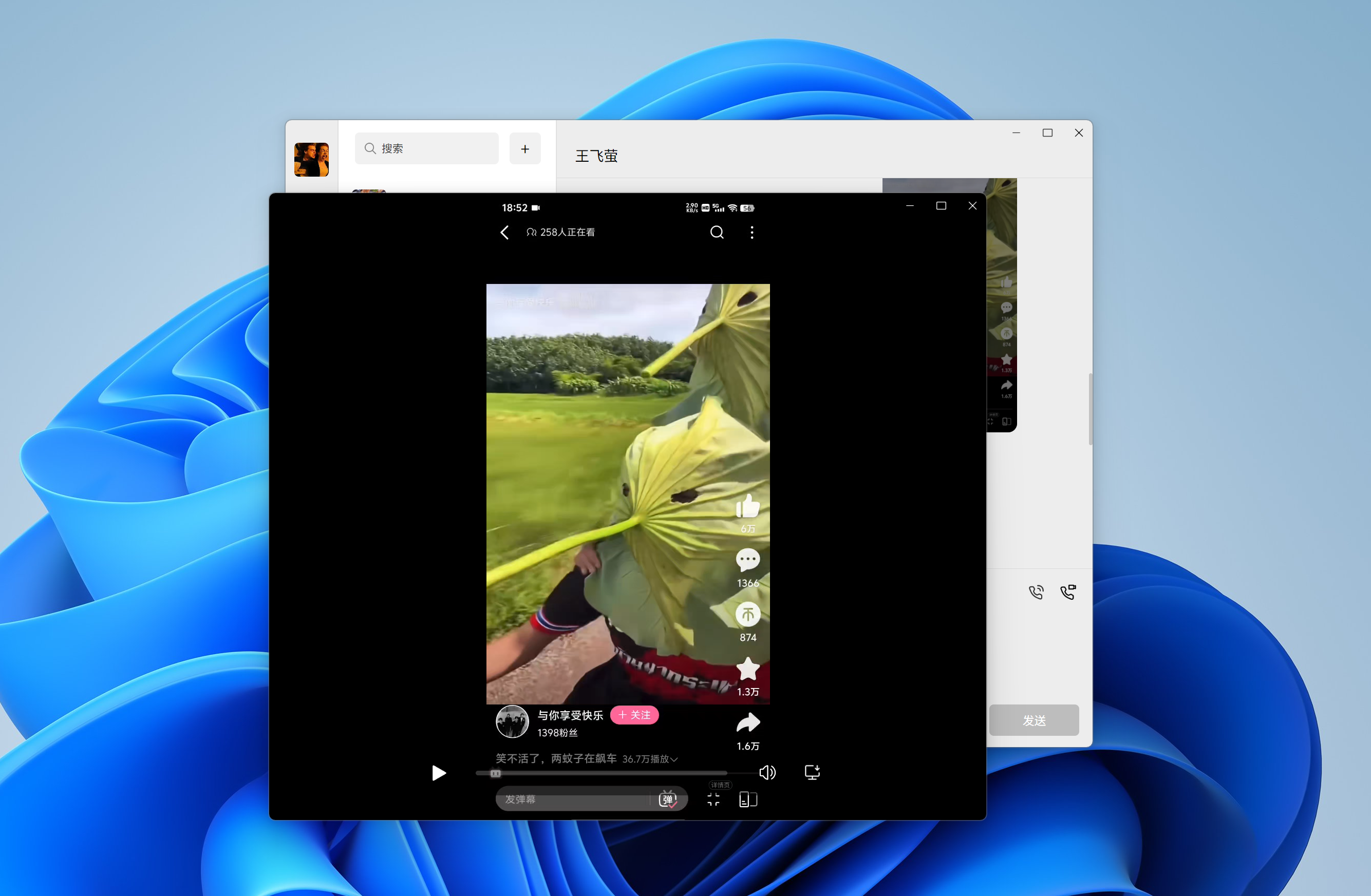
Task: Follow the uploader with 关注 button
Action: point(634,715)
